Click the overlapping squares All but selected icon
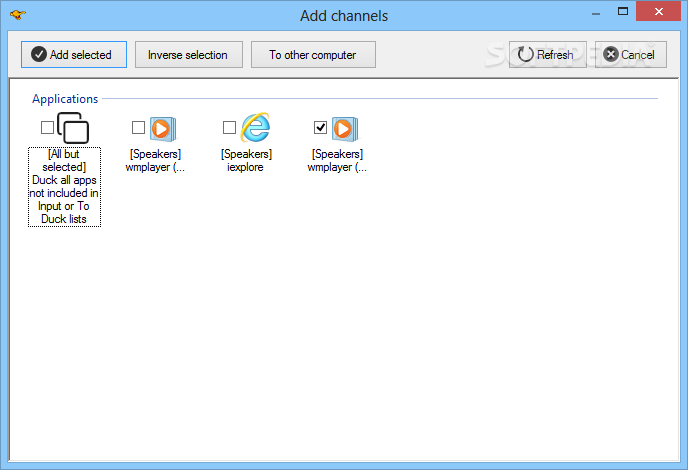 tap(73, 128)
